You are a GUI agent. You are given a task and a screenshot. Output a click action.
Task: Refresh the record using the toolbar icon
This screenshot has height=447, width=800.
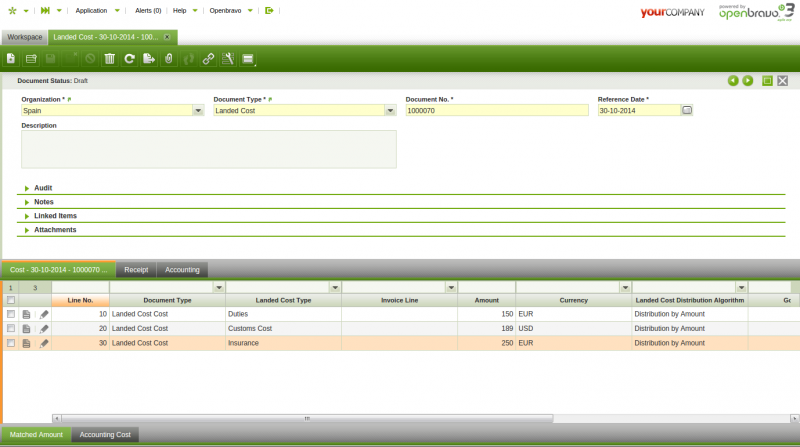[x=129, y=59]
